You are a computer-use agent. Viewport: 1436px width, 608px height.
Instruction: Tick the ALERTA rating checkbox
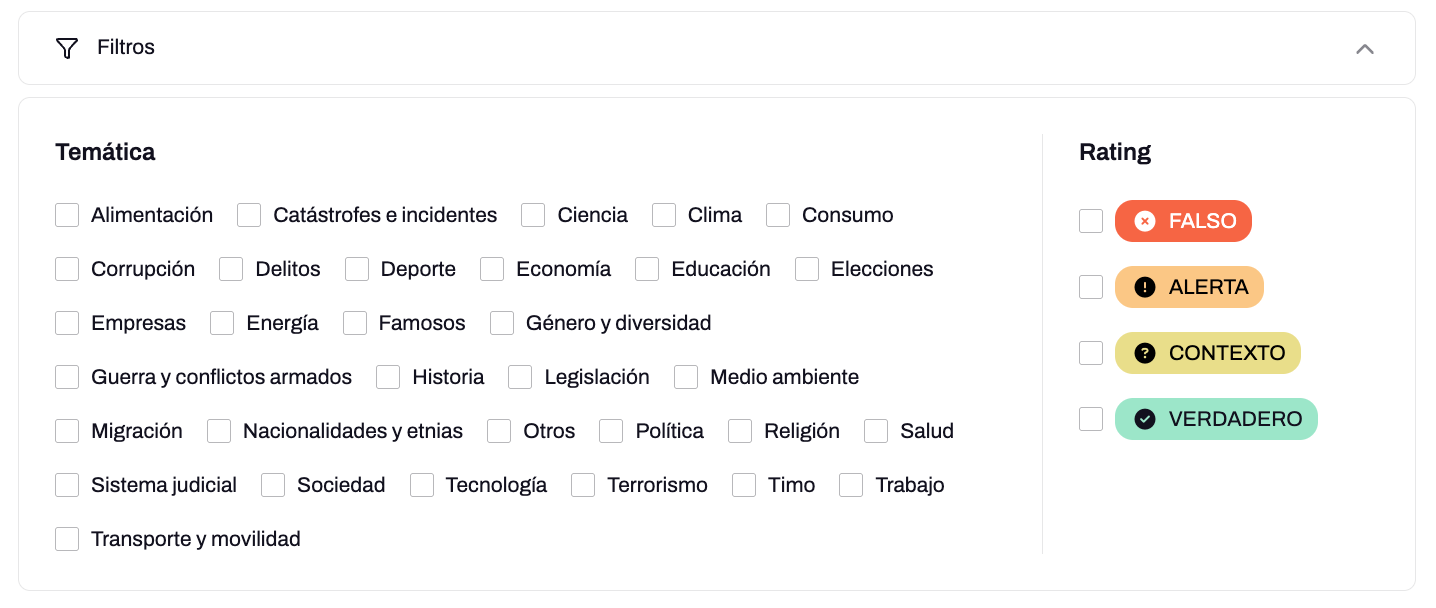point(1091,287)
